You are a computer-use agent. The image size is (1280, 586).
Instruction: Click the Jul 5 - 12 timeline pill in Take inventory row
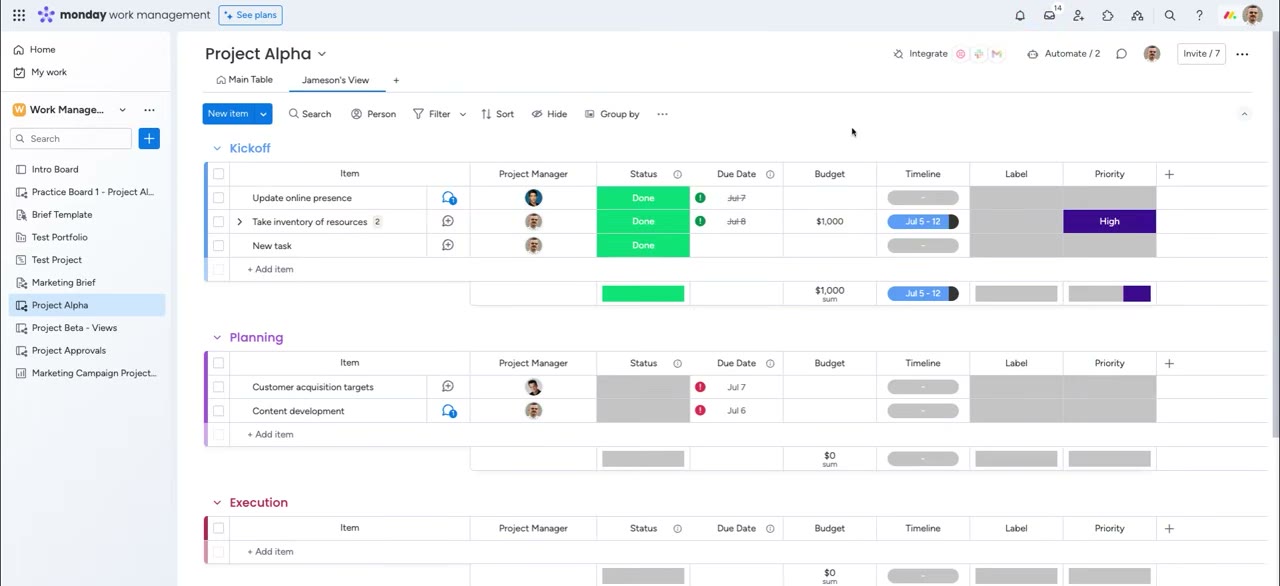tap(923, 221)
